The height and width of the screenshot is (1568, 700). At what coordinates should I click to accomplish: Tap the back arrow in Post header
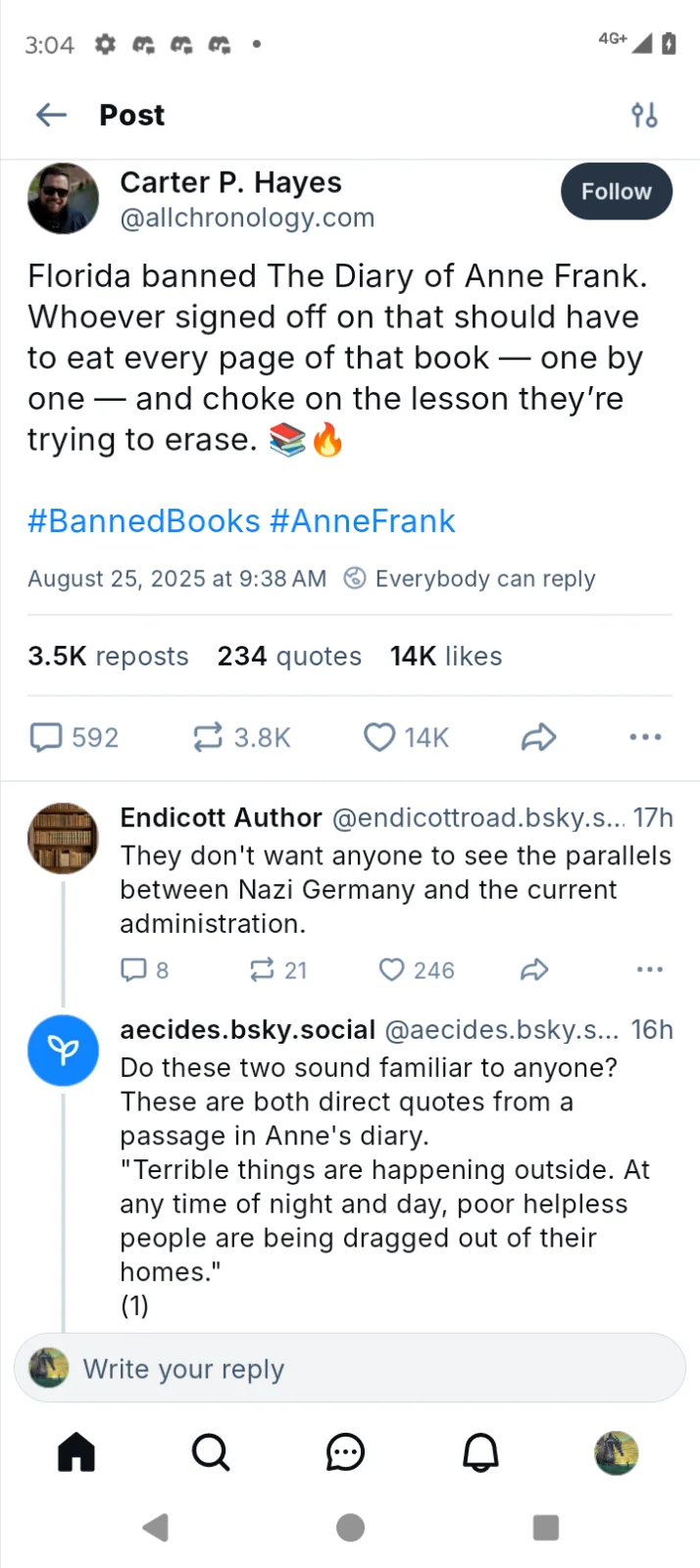pos(51,116)
